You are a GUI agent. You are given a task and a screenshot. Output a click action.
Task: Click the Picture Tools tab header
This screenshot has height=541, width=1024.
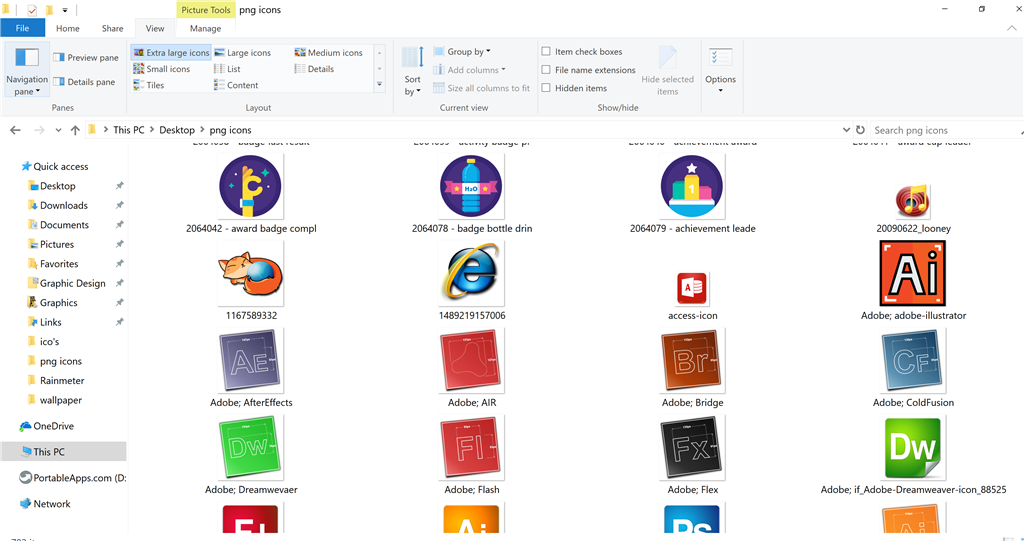click(206, 10)
